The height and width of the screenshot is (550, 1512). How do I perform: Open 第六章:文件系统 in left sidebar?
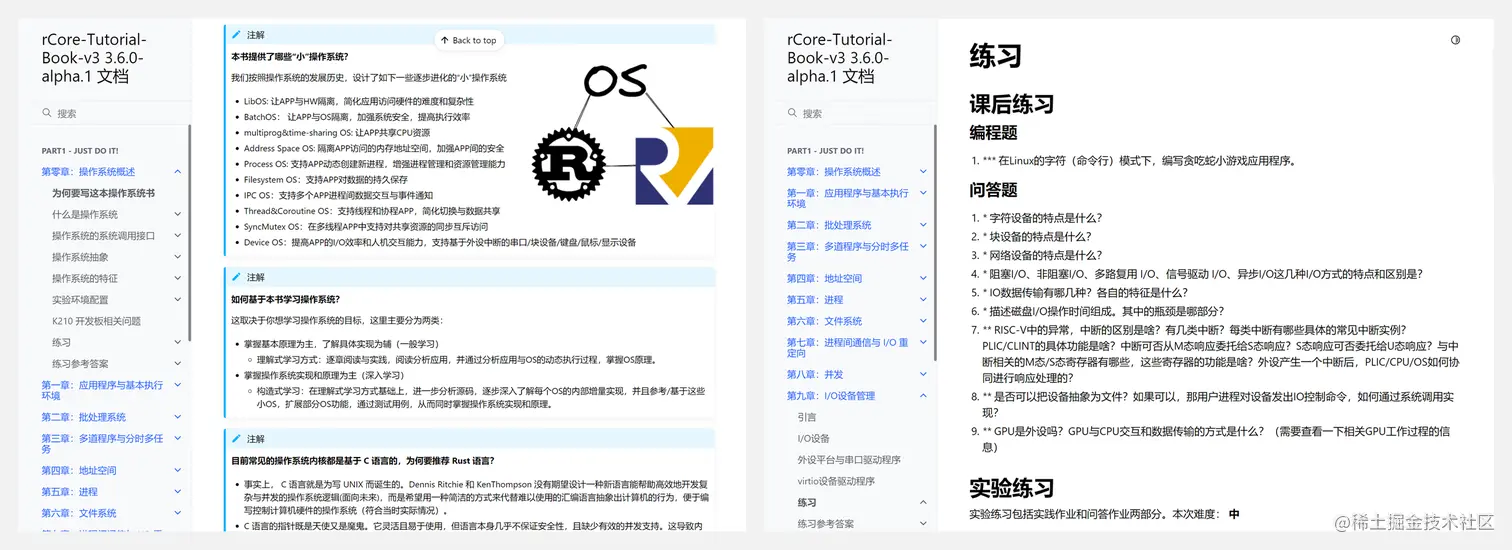[x=79, y=513]
